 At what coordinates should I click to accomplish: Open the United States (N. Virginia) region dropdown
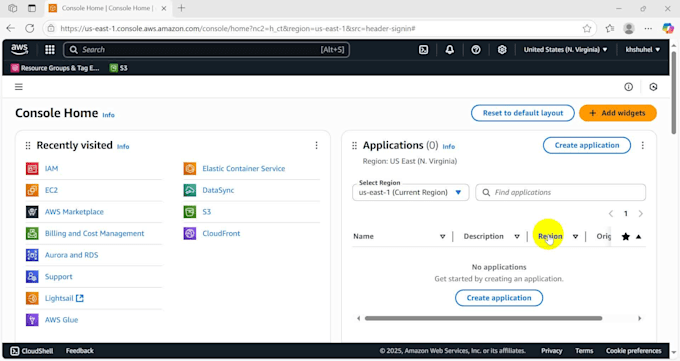566,49
